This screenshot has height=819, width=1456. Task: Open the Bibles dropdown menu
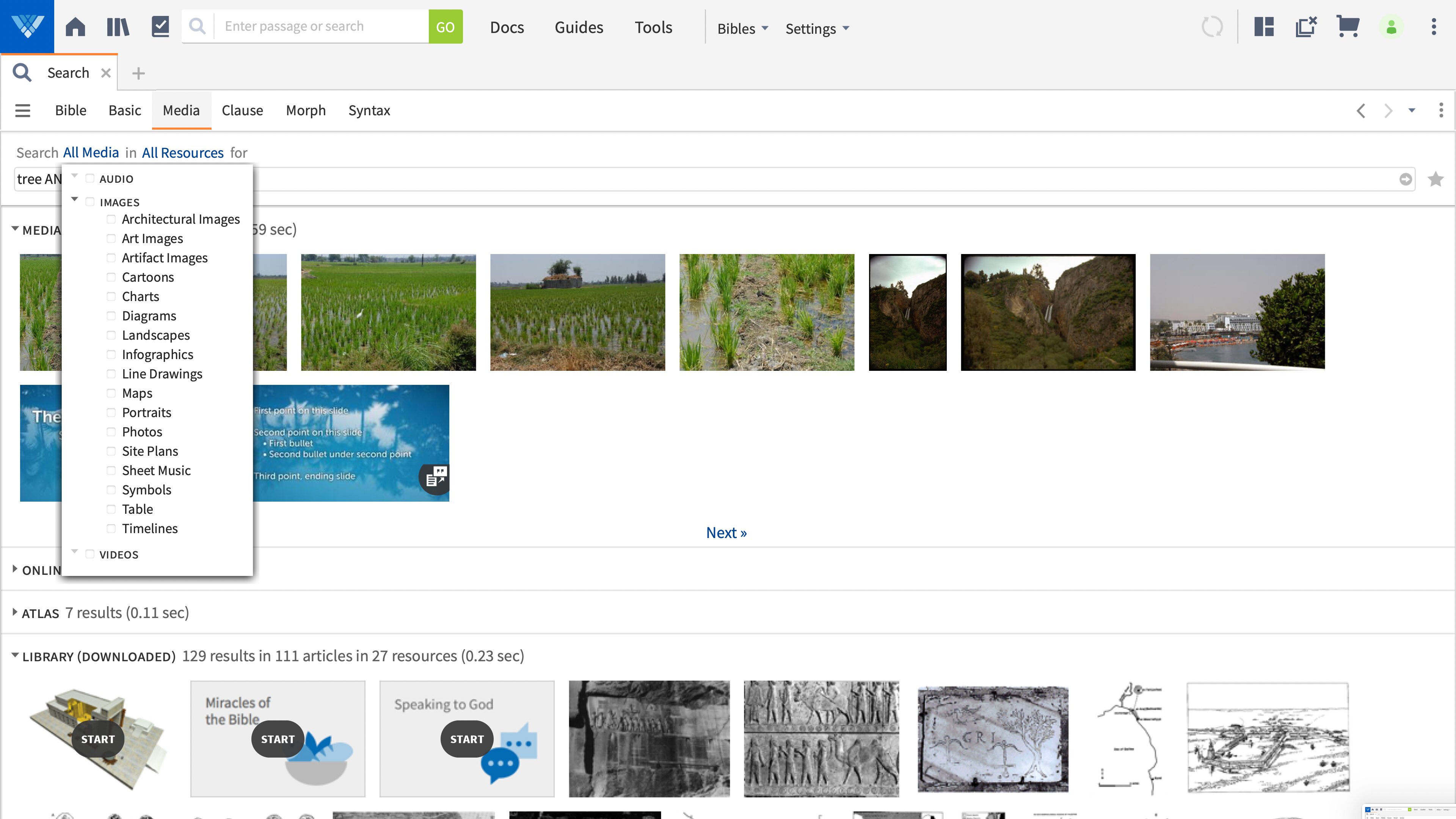point(742,28)
